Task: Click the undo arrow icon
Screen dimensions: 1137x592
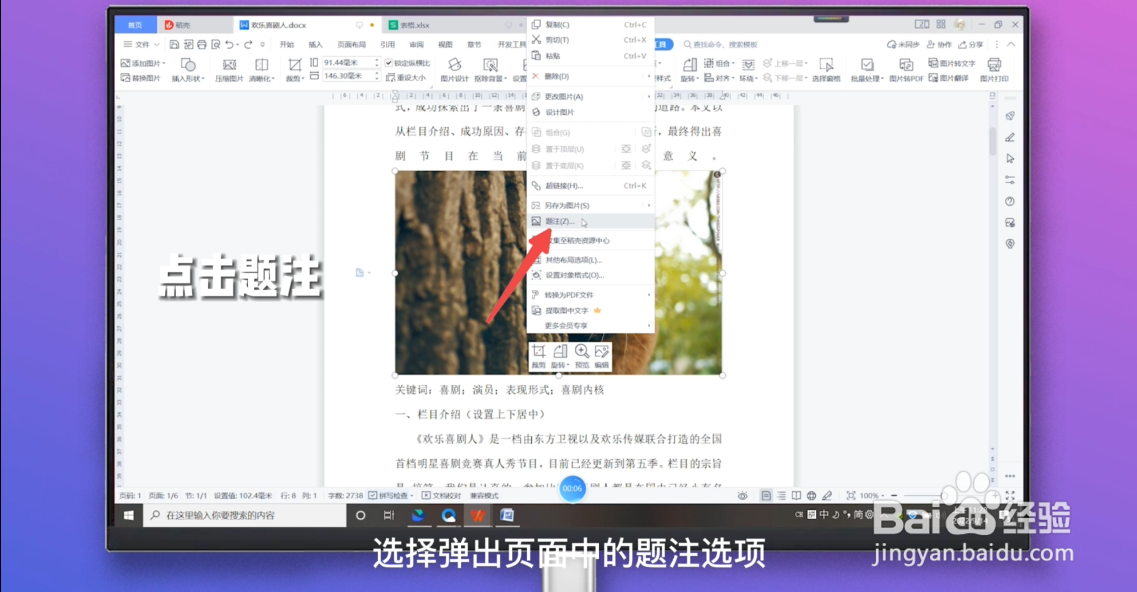Action: (230, 44)
